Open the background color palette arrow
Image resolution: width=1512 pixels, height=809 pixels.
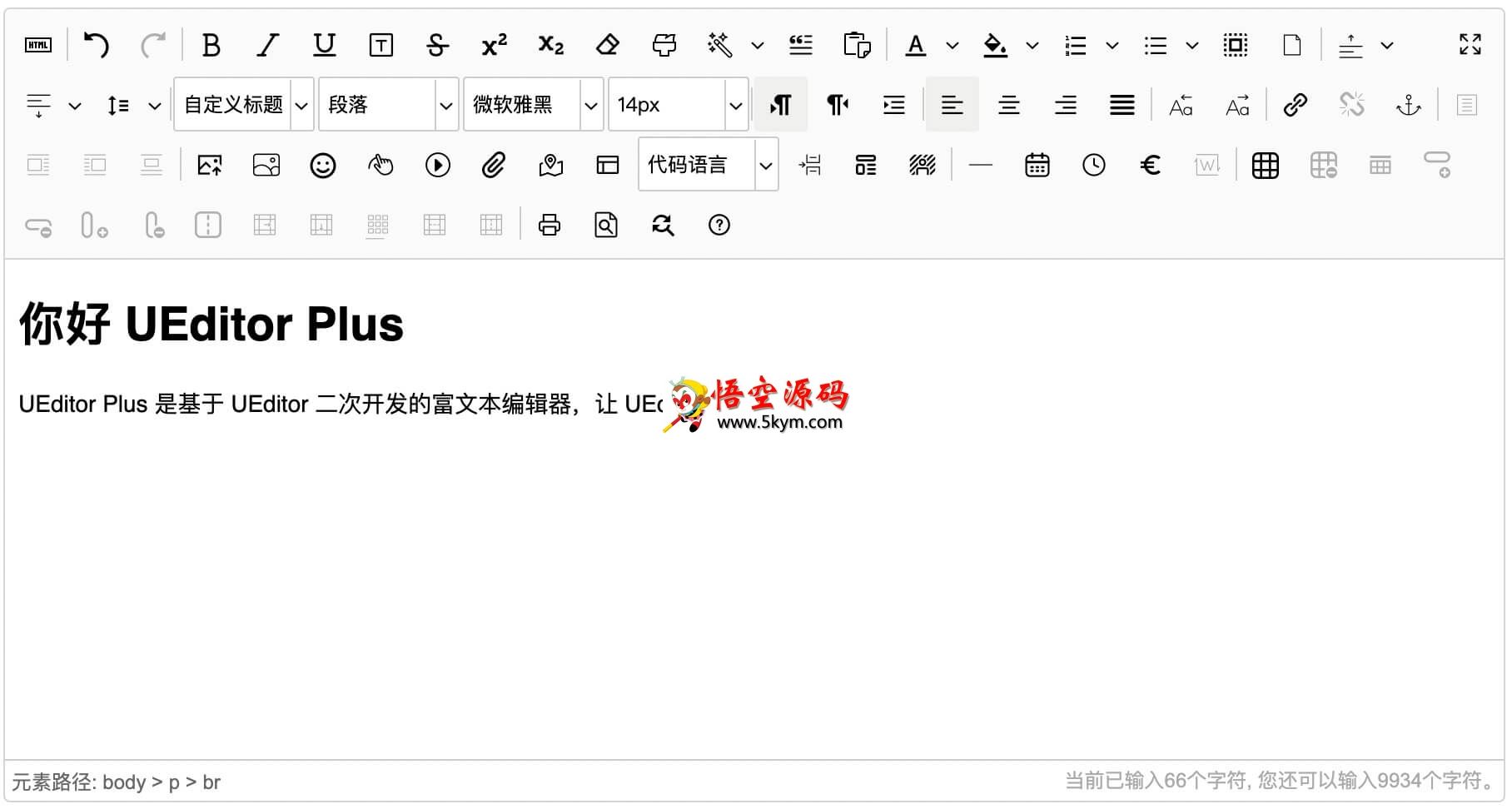tap(1032, 46)
